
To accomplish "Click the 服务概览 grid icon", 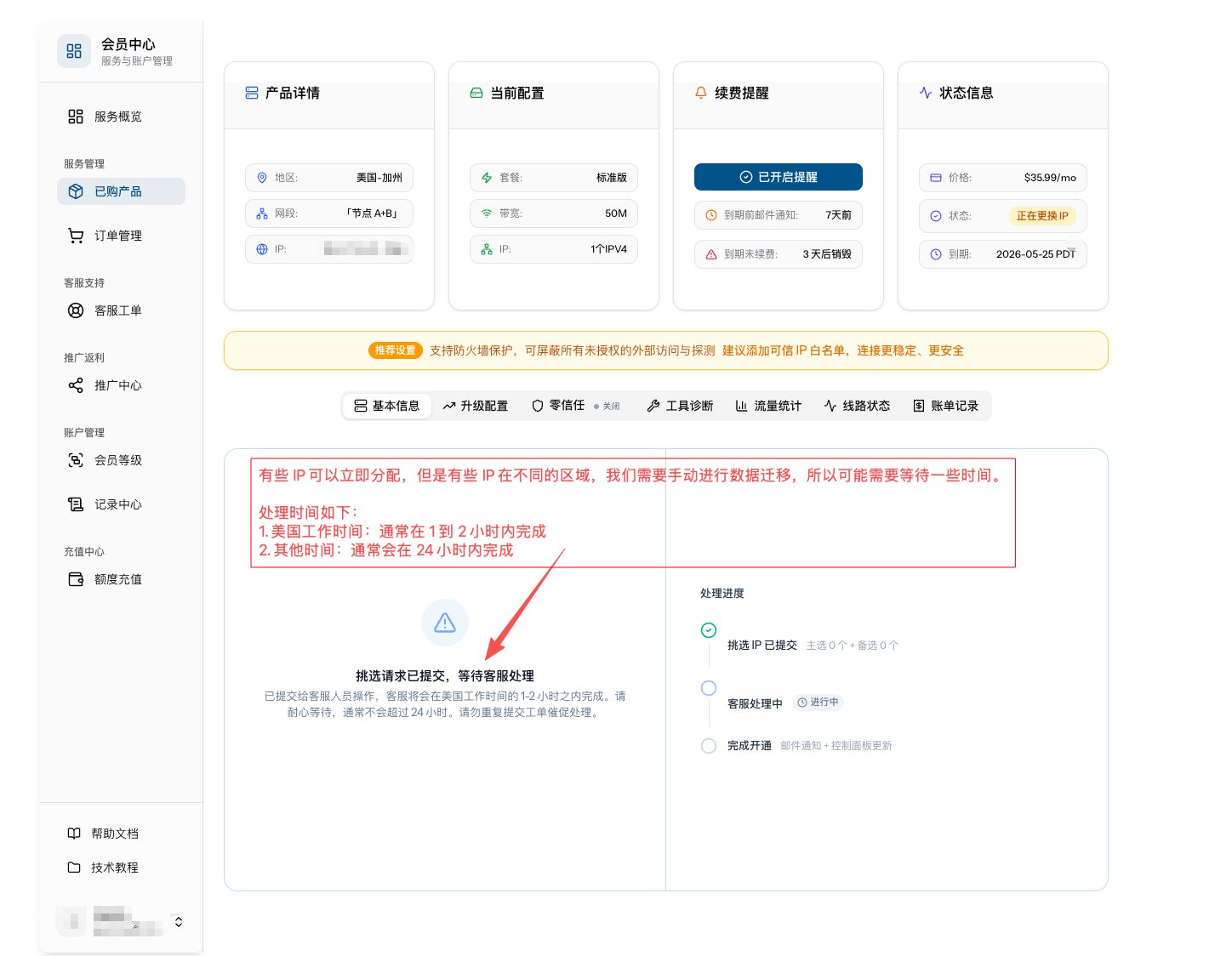I will point(76,117).
